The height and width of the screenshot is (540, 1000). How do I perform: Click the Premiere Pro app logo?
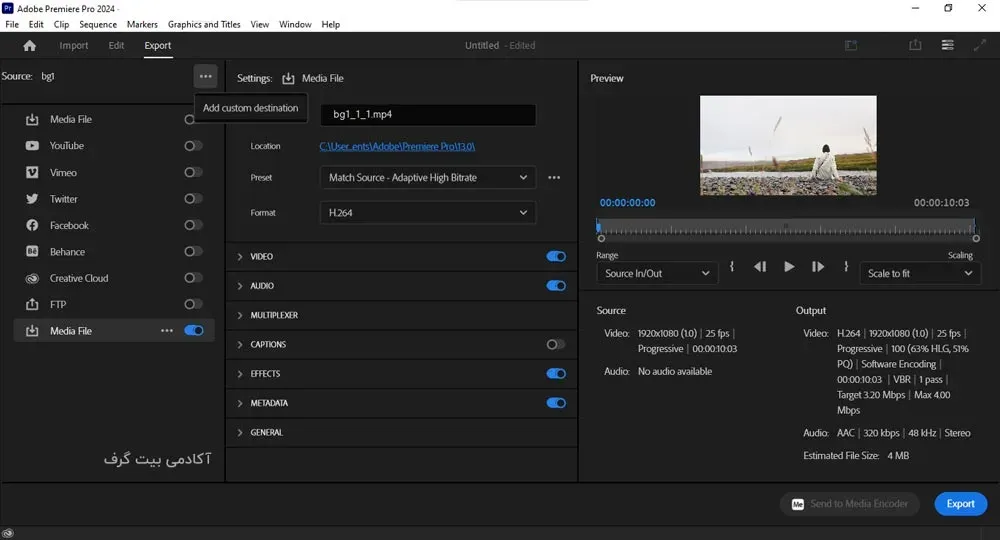pyautogui.click(x=8, y=8)
